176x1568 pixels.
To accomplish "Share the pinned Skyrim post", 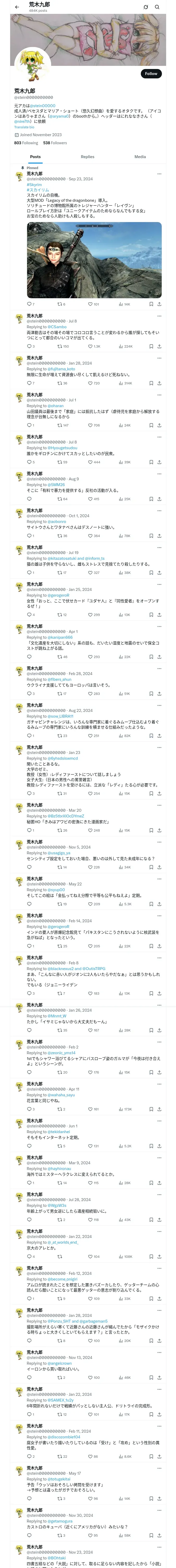I will pyautogui.click(x=159, y=304).
